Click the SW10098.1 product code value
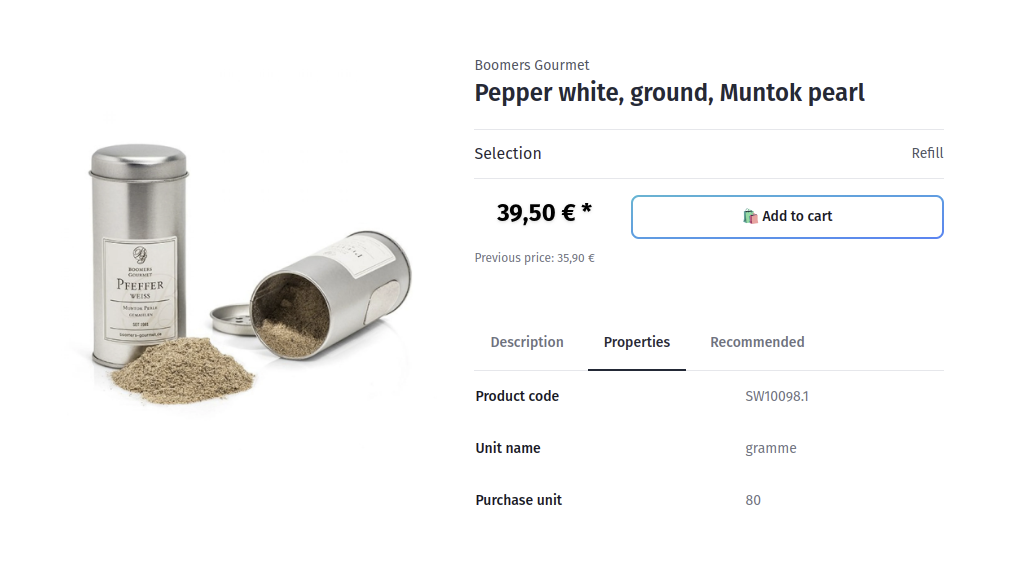The image size is (1018, 575). coord(777,396)
